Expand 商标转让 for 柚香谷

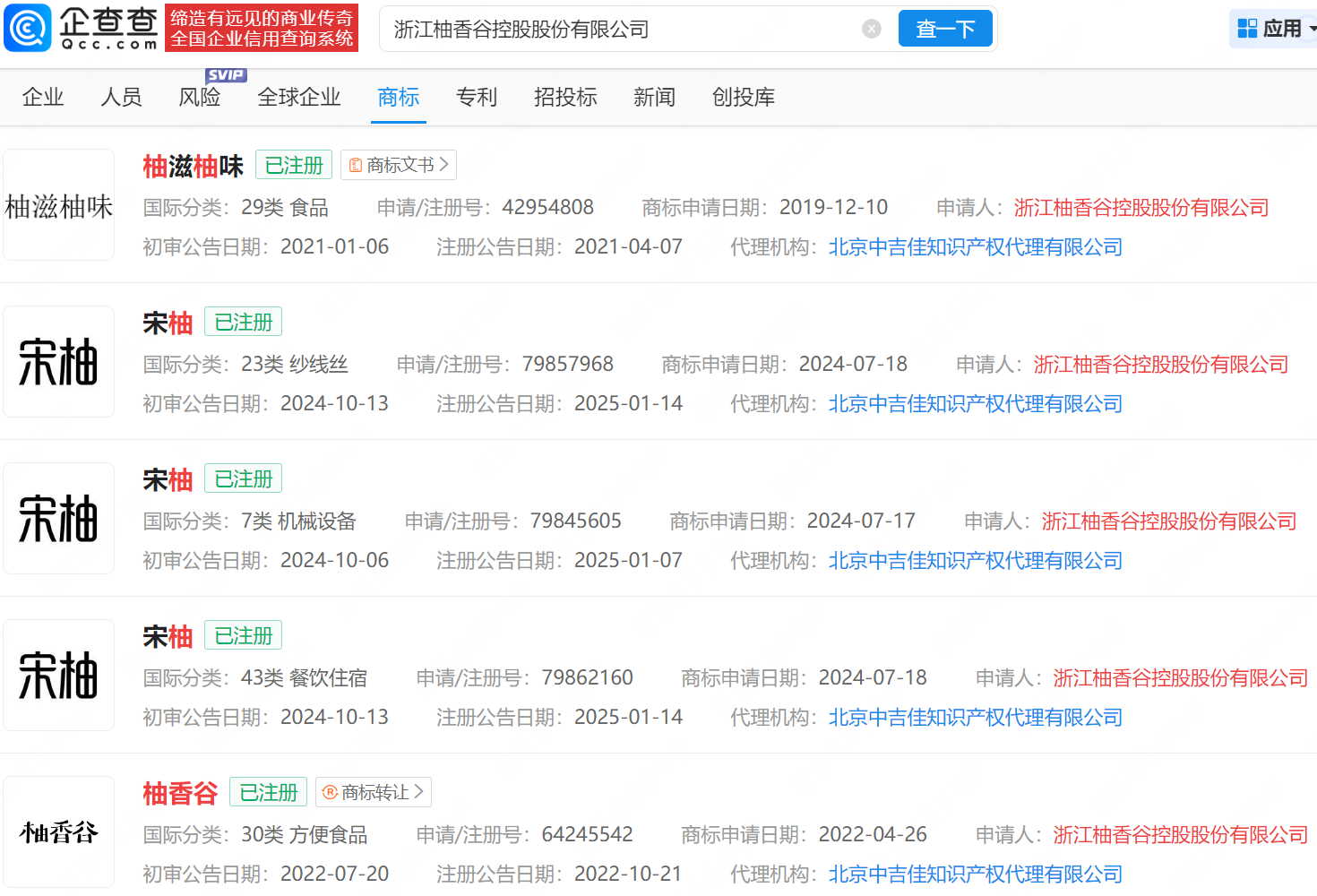coord(374,792)
